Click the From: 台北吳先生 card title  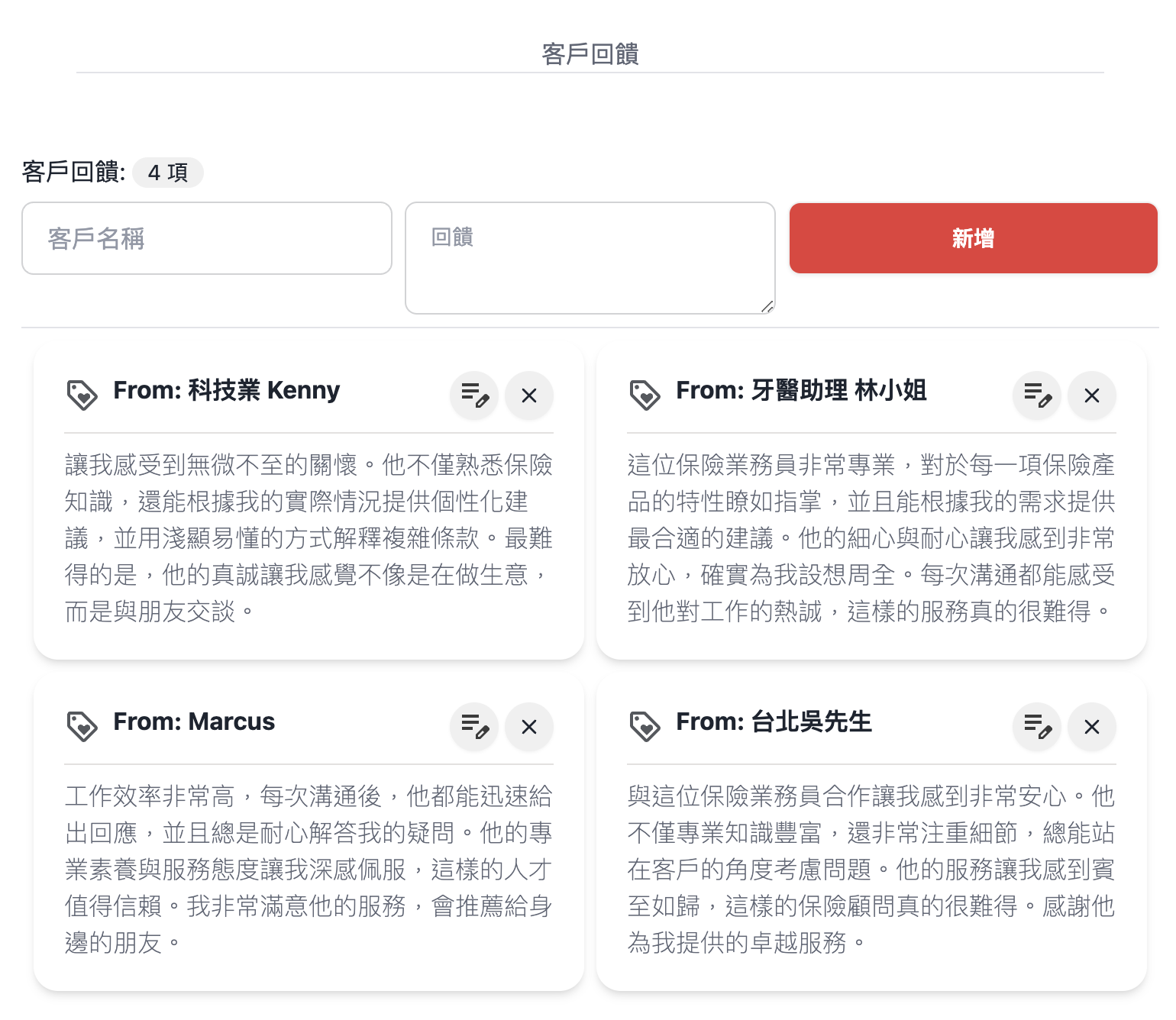pos(774,721)
